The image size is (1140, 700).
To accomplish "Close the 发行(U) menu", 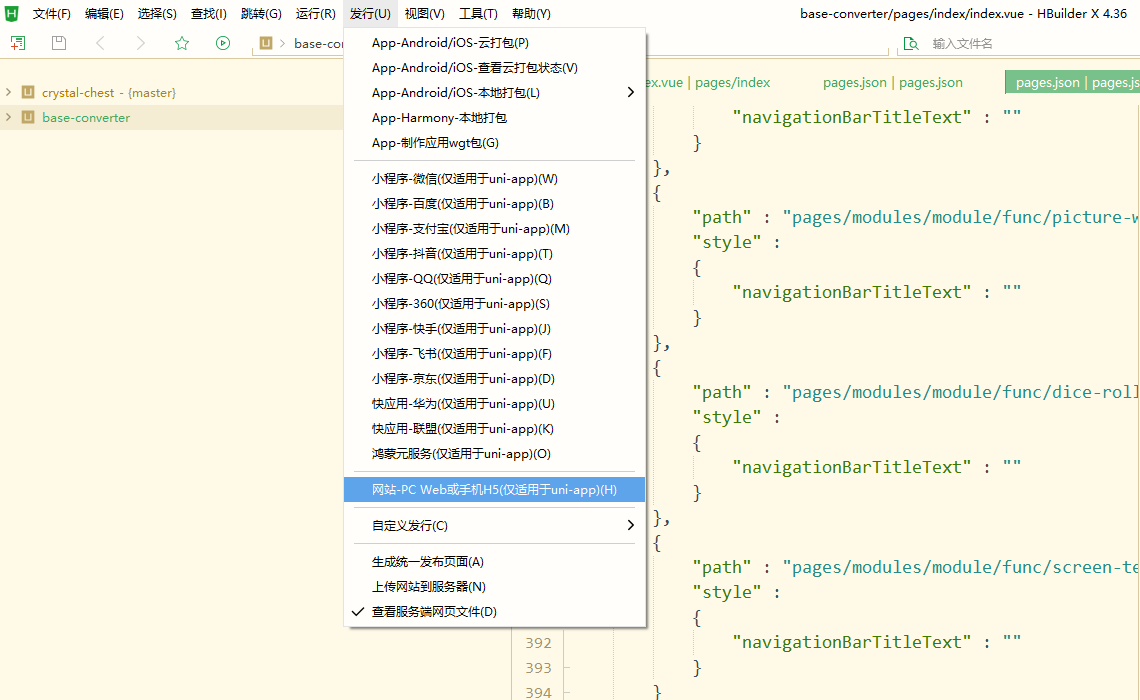I will pyautogui.click(x=370, y=14).
